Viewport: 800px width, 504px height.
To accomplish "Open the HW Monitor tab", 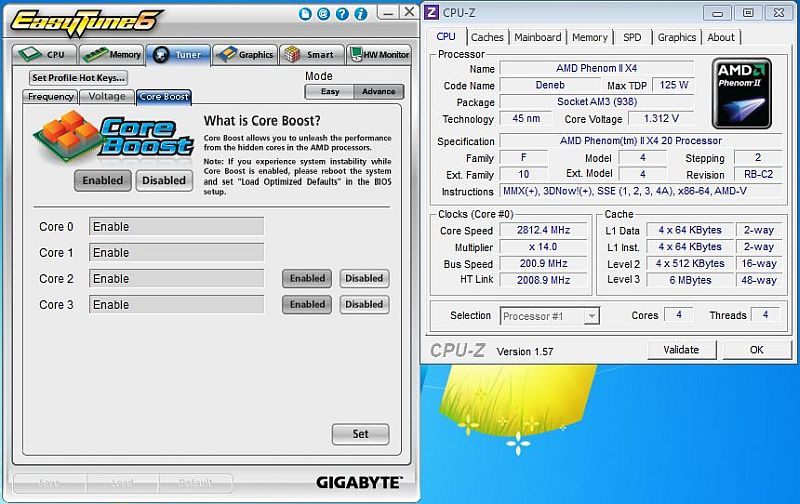I will point(379,55).
